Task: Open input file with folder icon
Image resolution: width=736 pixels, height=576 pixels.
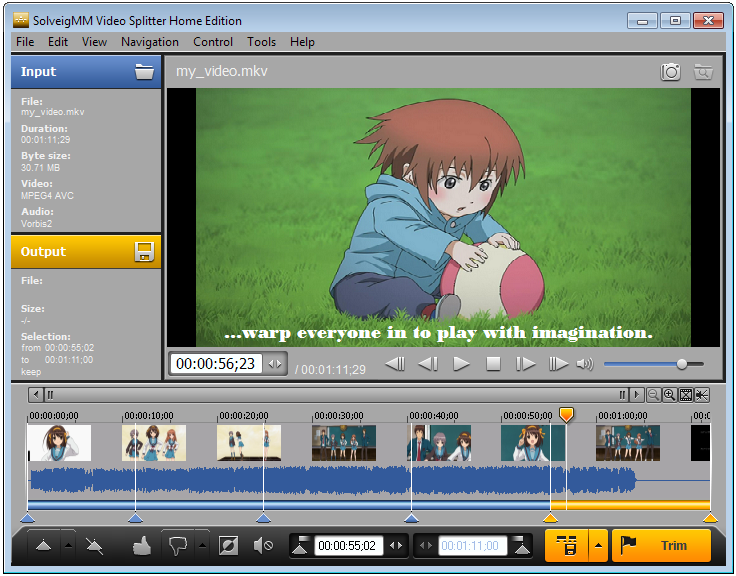Action: click(x=144, y=72)
